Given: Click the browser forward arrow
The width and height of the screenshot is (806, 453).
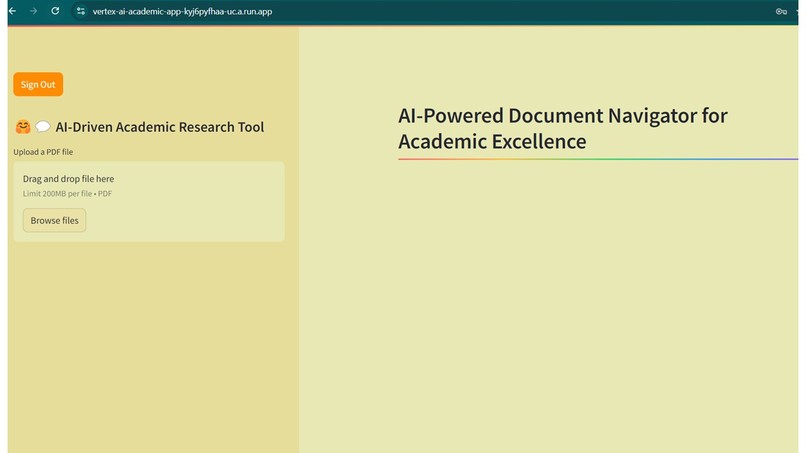Looking at the screenshot, I should [33, 11].
